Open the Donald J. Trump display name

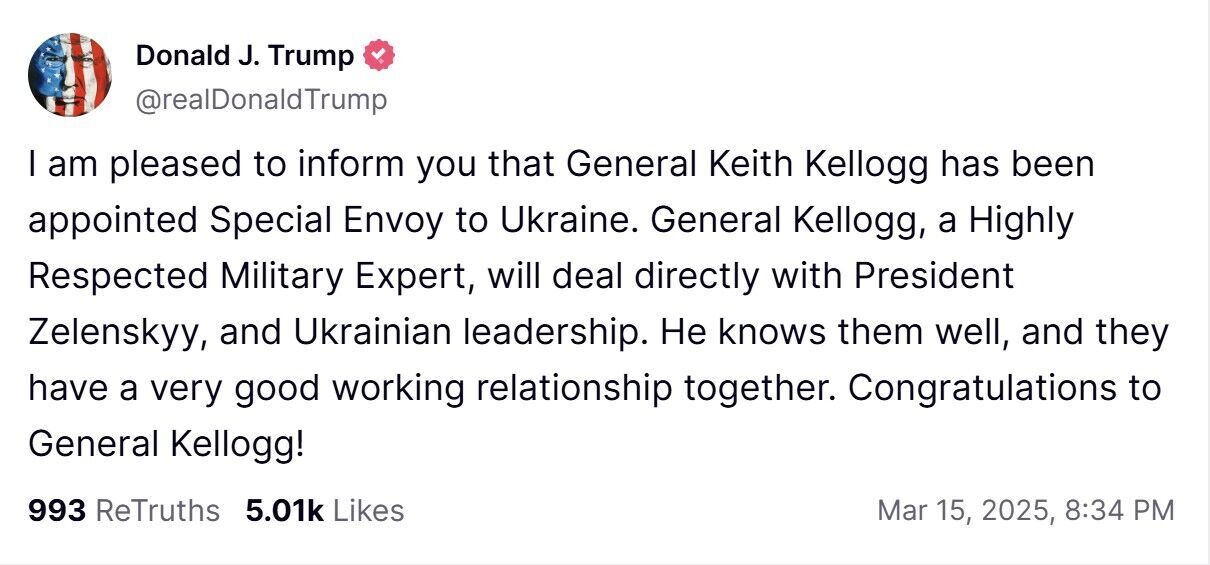(x=245, y=56)
